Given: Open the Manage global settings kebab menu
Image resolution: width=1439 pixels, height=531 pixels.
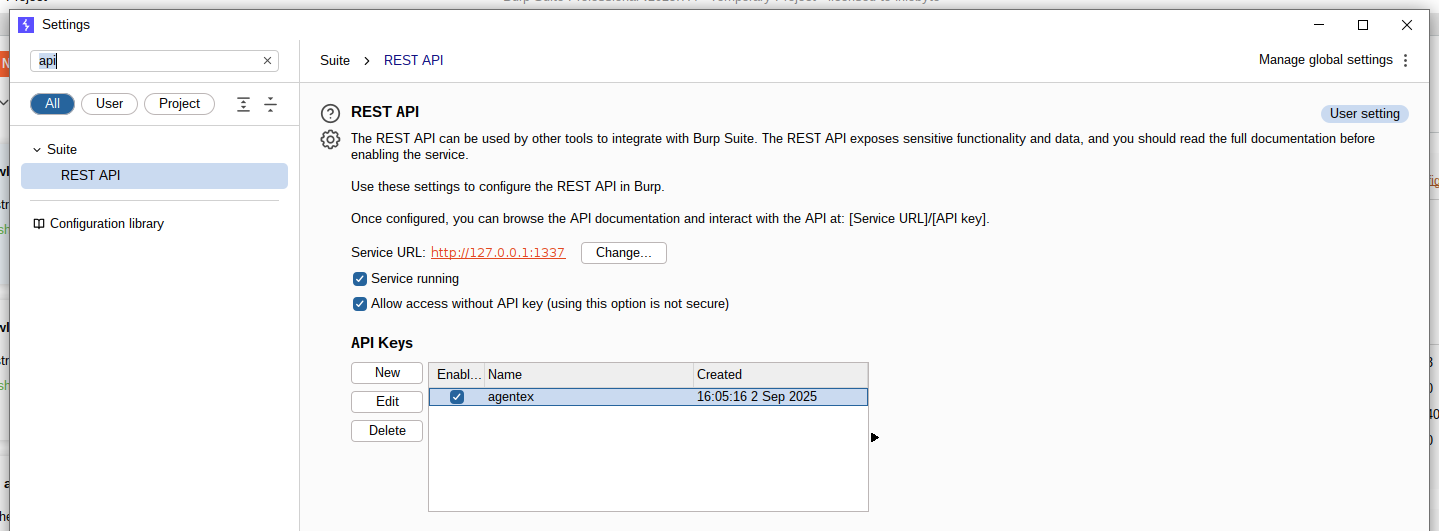Looking at the screenshot, I should pos(1405,60).
